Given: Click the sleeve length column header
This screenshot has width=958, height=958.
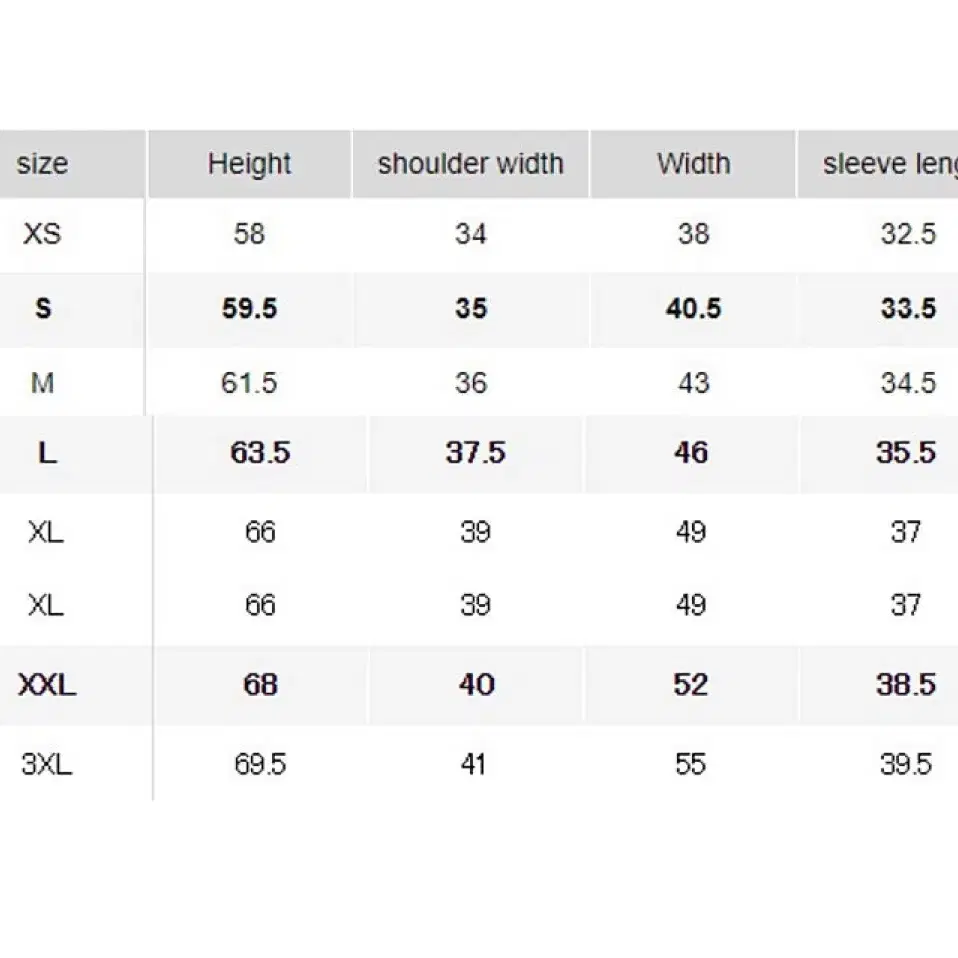Looking at the screenshot, I should coord(890,164).
